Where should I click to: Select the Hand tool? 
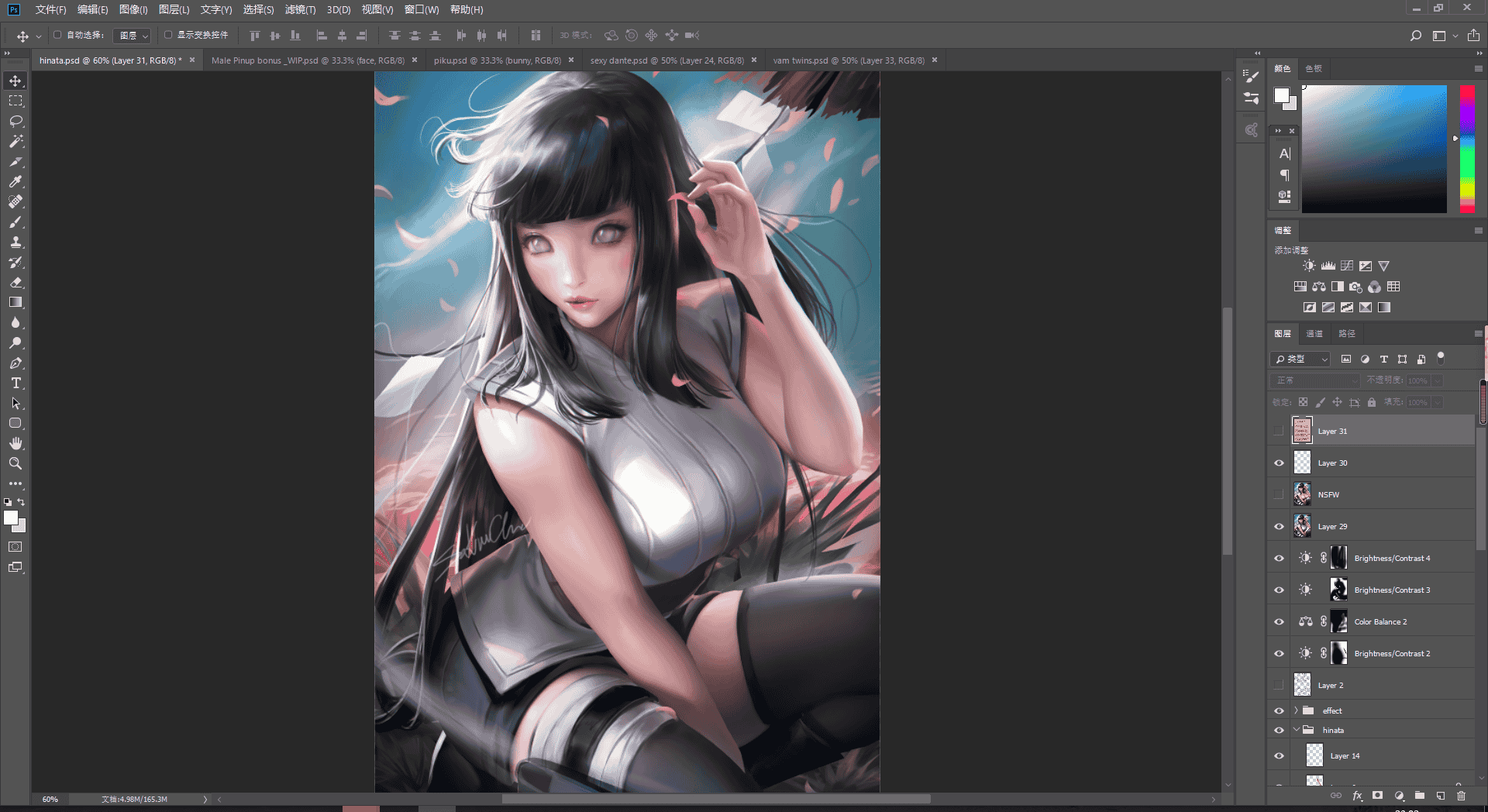(15, 443)
